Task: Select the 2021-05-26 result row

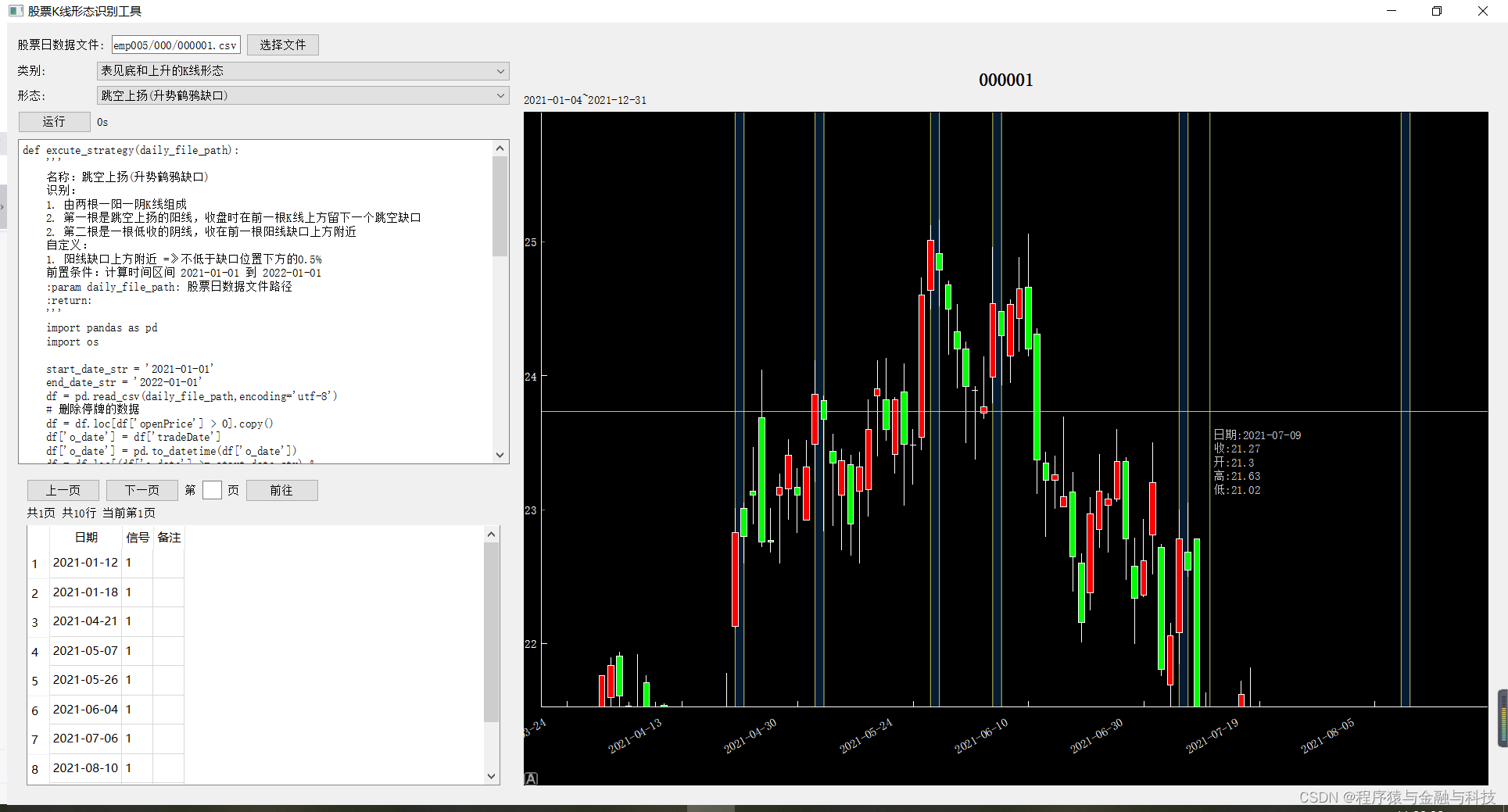Action: (106, 680)
